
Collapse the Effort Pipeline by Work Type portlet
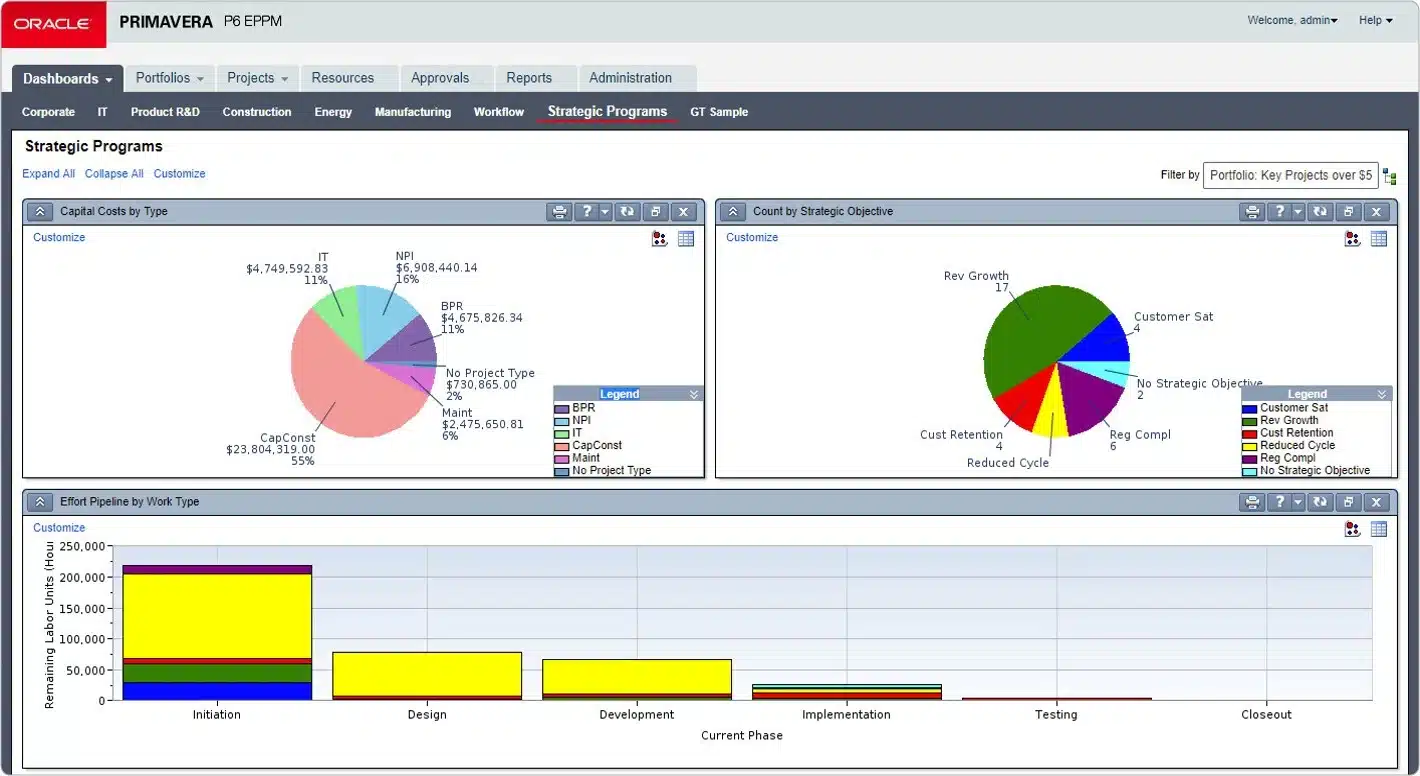tap(40, 502)
